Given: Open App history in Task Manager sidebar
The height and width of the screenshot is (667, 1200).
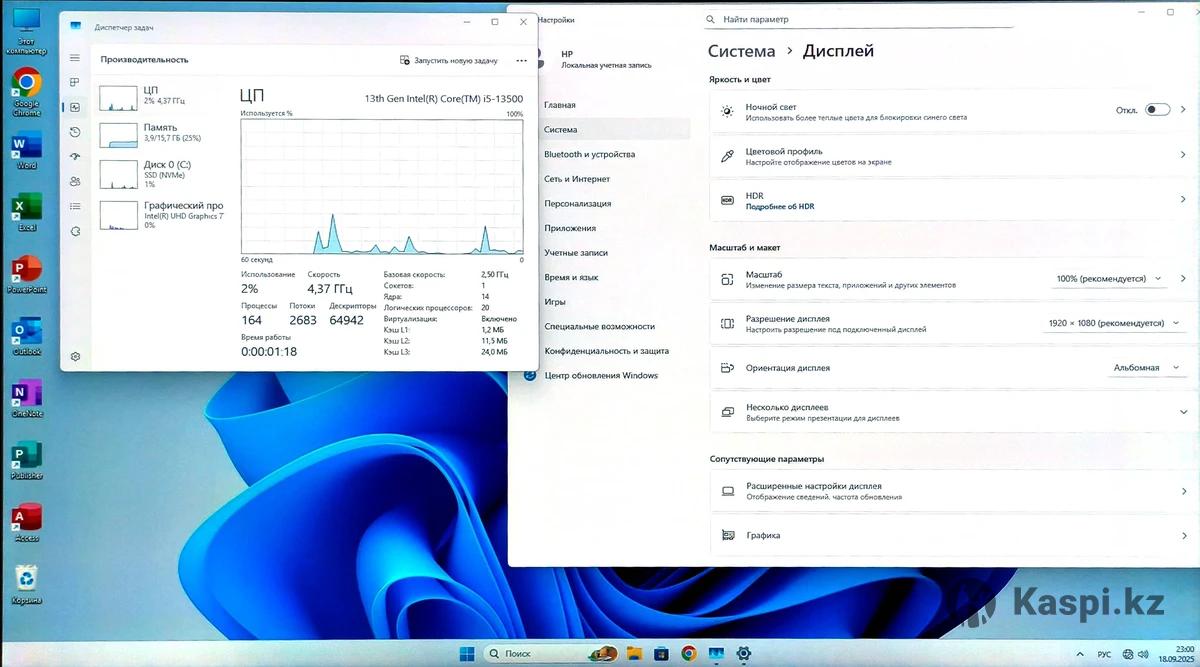Looking at the screenshot, I should tap(75, 132).
